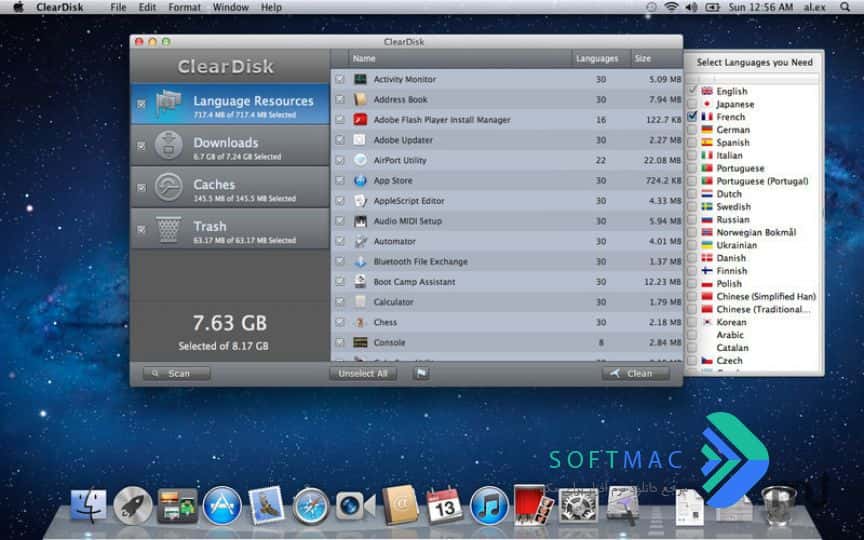Click the Adobe Flash Player red icon

point(360,120)
